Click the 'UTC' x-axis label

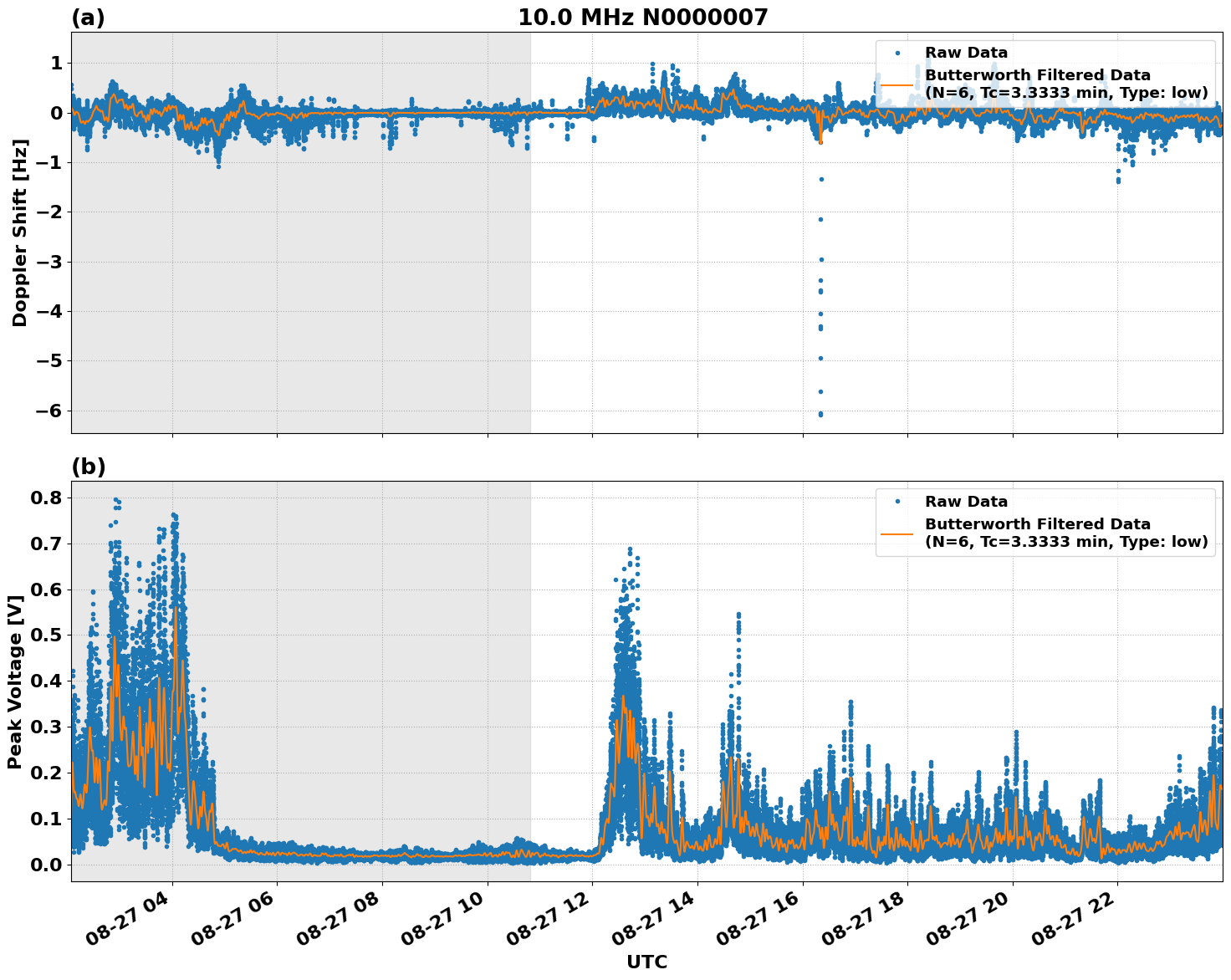tap(646, 962)
